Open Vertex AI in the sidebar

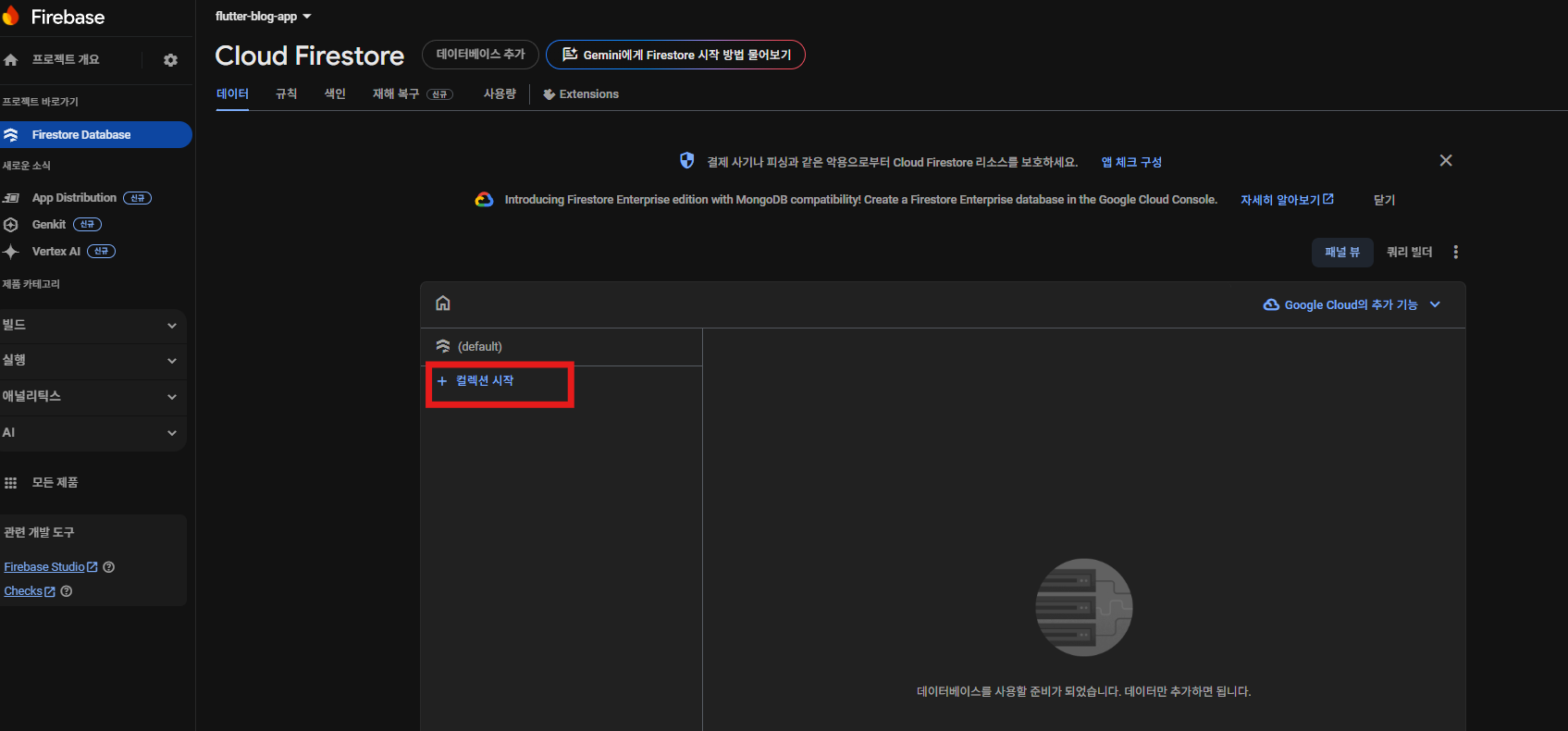[x=56, y=252]
